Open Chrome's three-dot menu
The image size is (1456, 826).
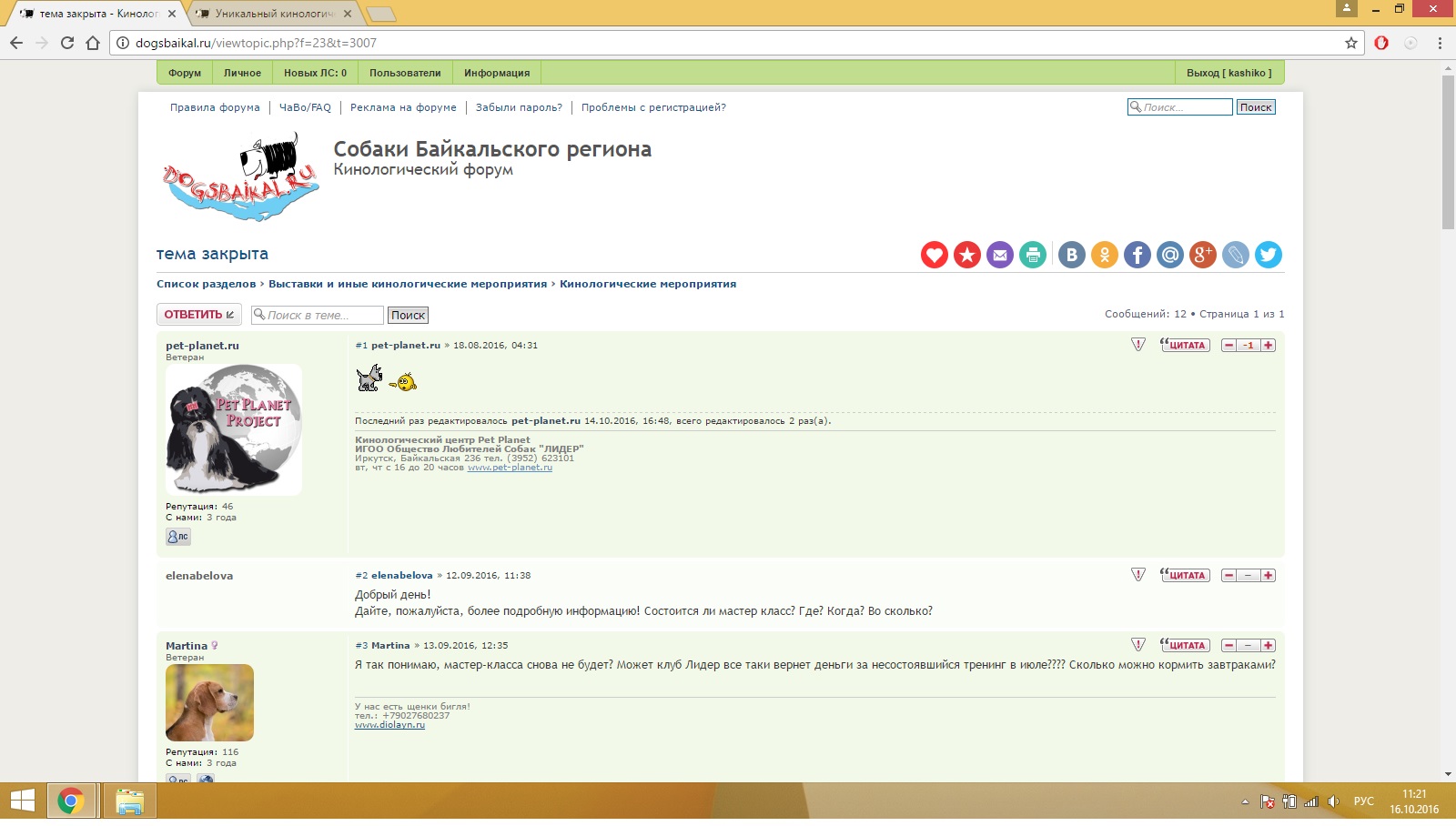coord(1440,43)
